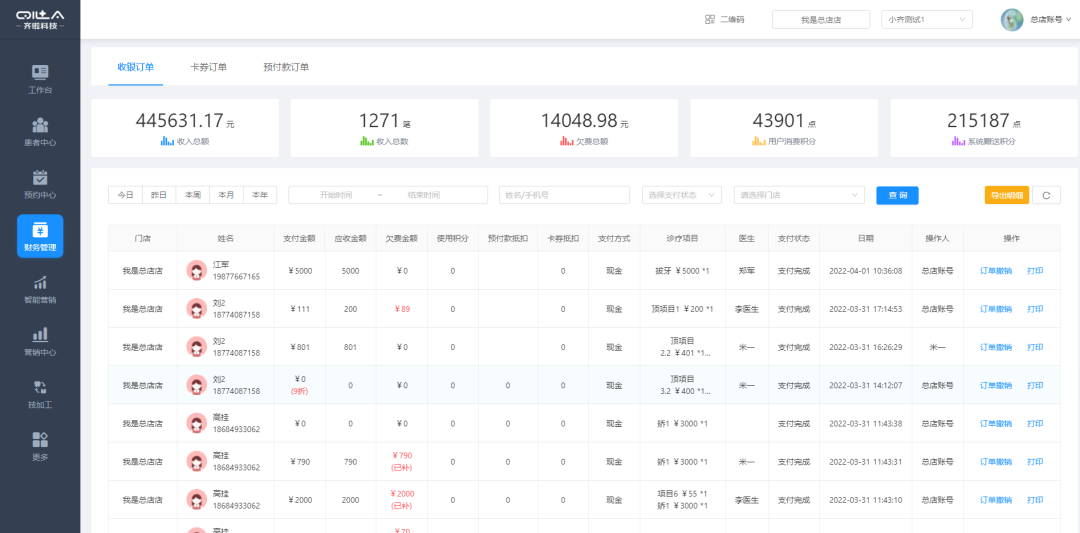Open 患者中心 patient center in the sidebar

pos(40,132)
